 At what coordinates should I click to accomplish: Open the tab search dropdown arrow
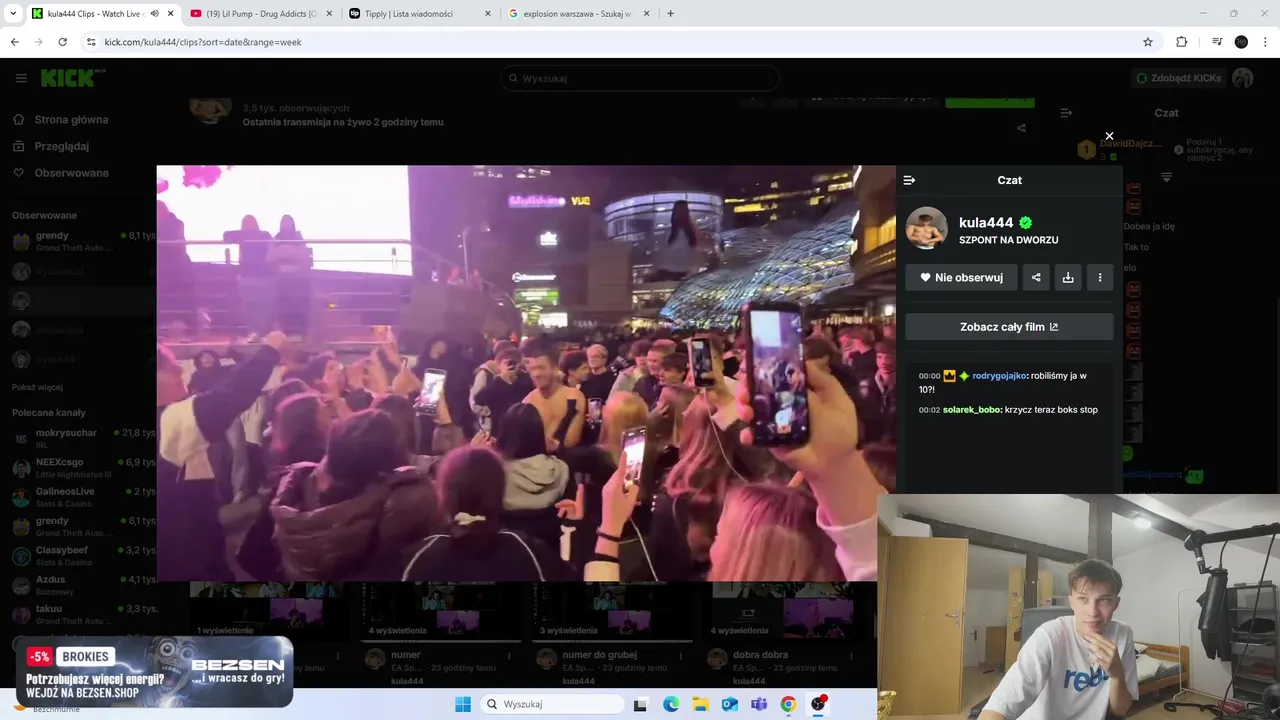tap(13, 14)
